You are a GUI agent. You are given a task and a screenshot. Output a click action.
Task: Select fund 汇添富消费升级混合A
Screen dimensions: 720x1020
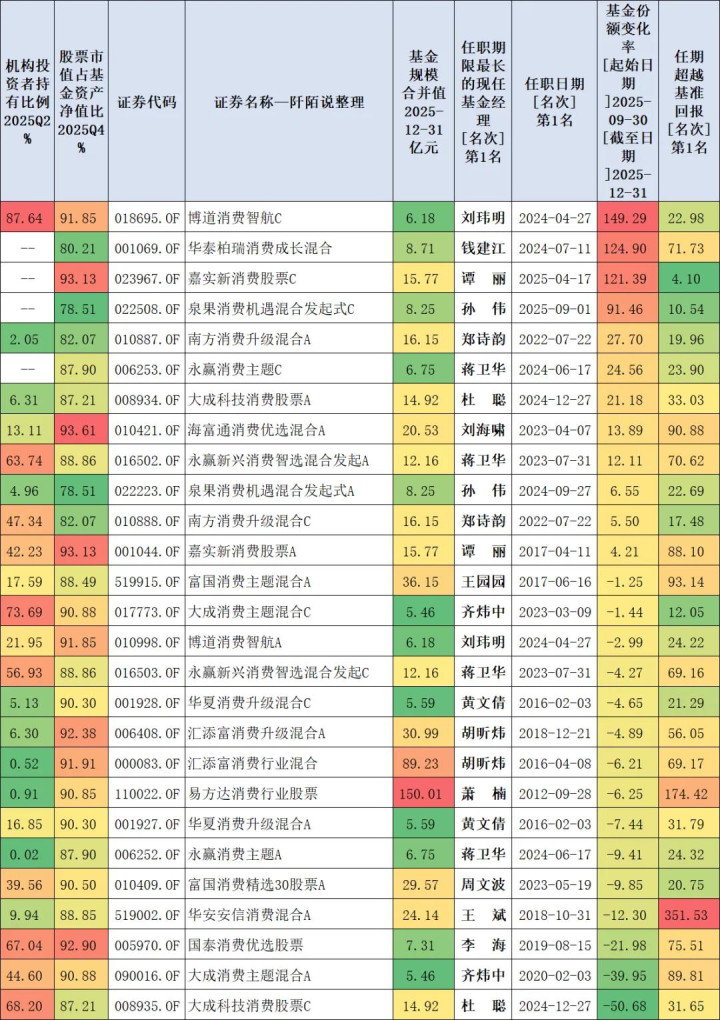256,733
